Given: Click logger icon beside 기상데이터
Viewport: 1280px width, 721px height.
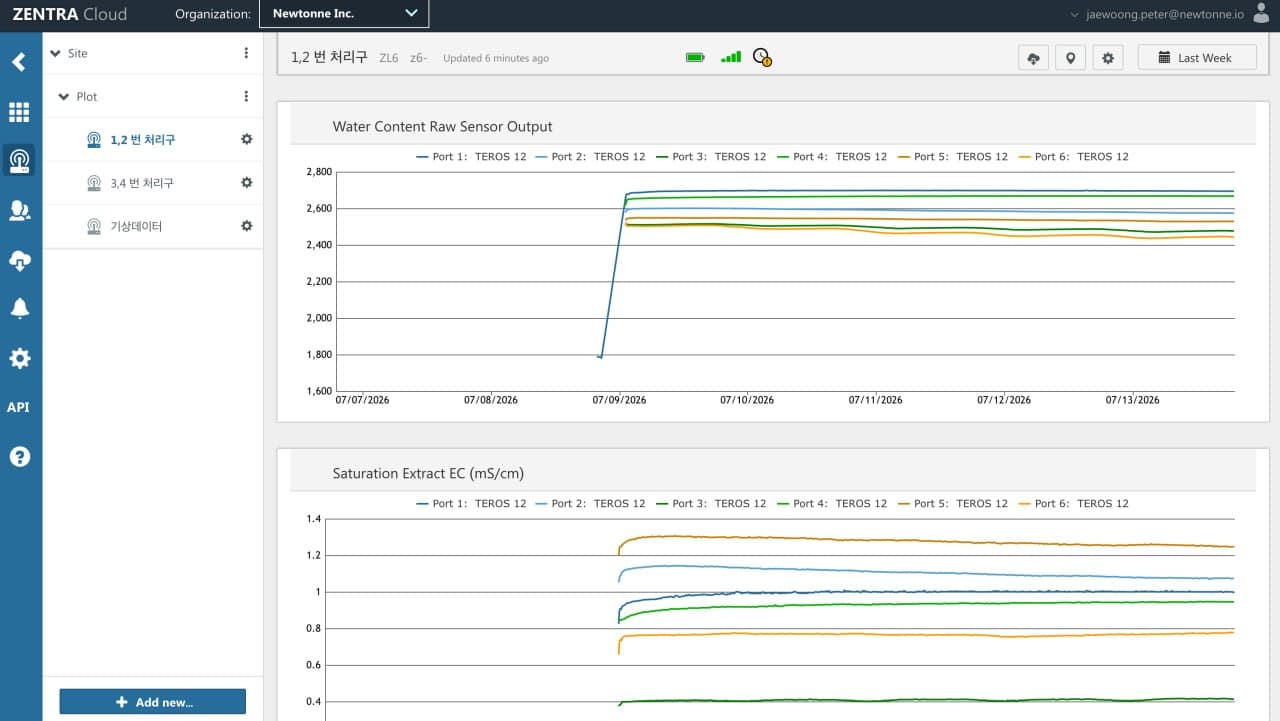Looking at the screenshot, I should [94, 227].
